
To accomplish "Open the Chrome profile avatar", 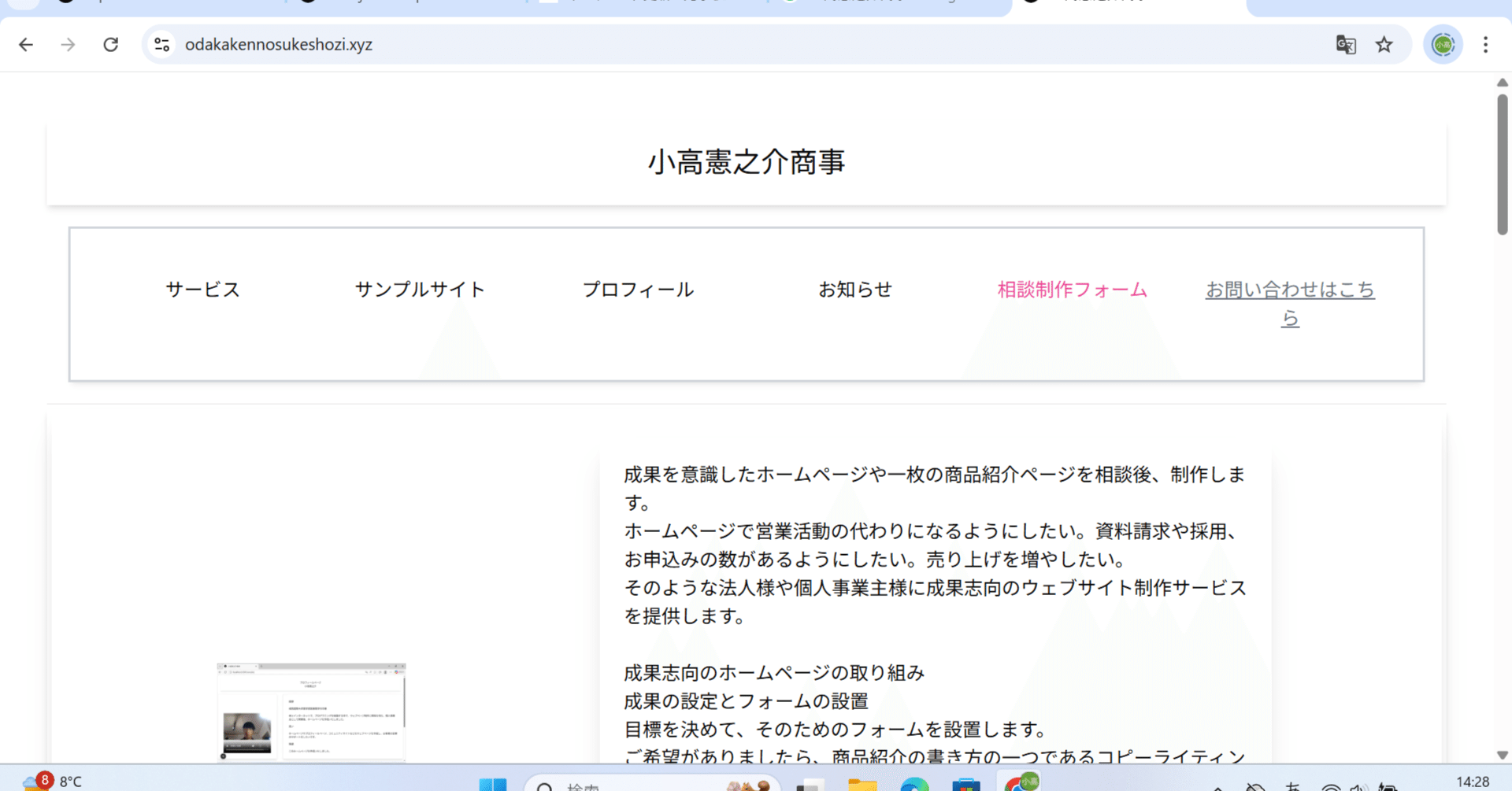I will click(1442, 45).
